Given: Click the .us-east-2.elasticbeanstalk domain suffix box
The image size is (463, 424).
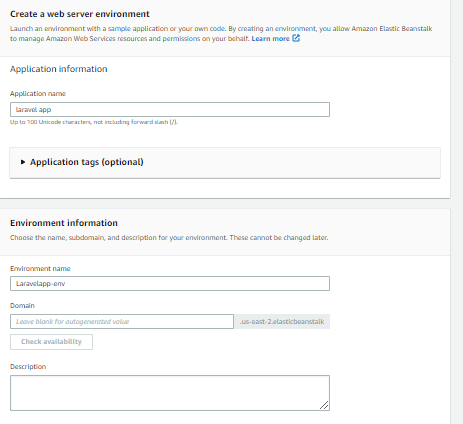Looking at the screenshot, I should tap(282, 322).
